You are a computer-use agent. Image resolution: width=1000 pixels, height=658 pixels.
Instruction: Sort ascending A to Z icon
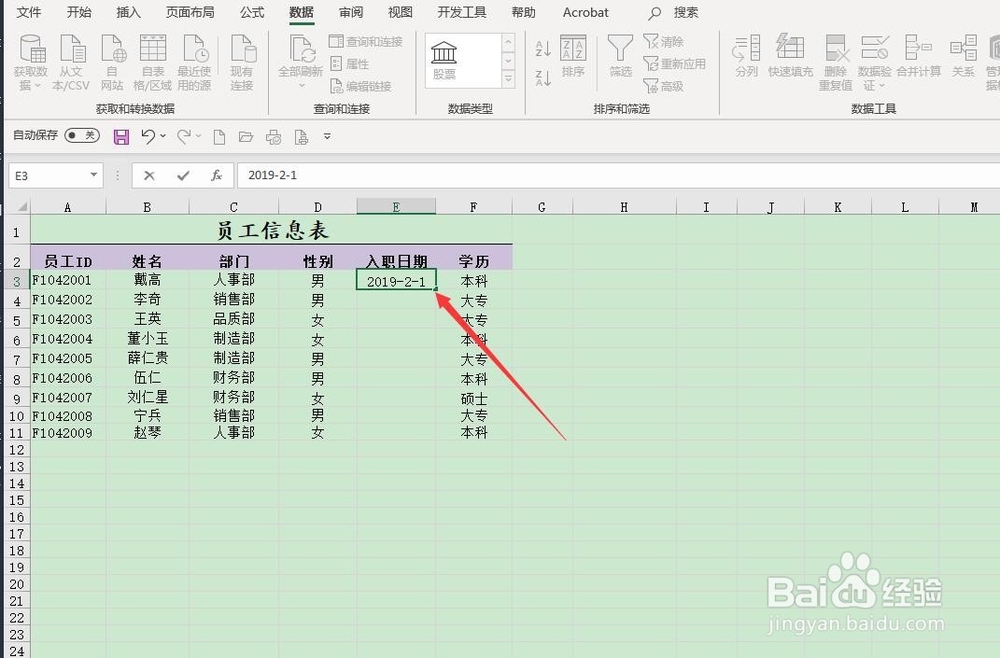tap(543, 48)
